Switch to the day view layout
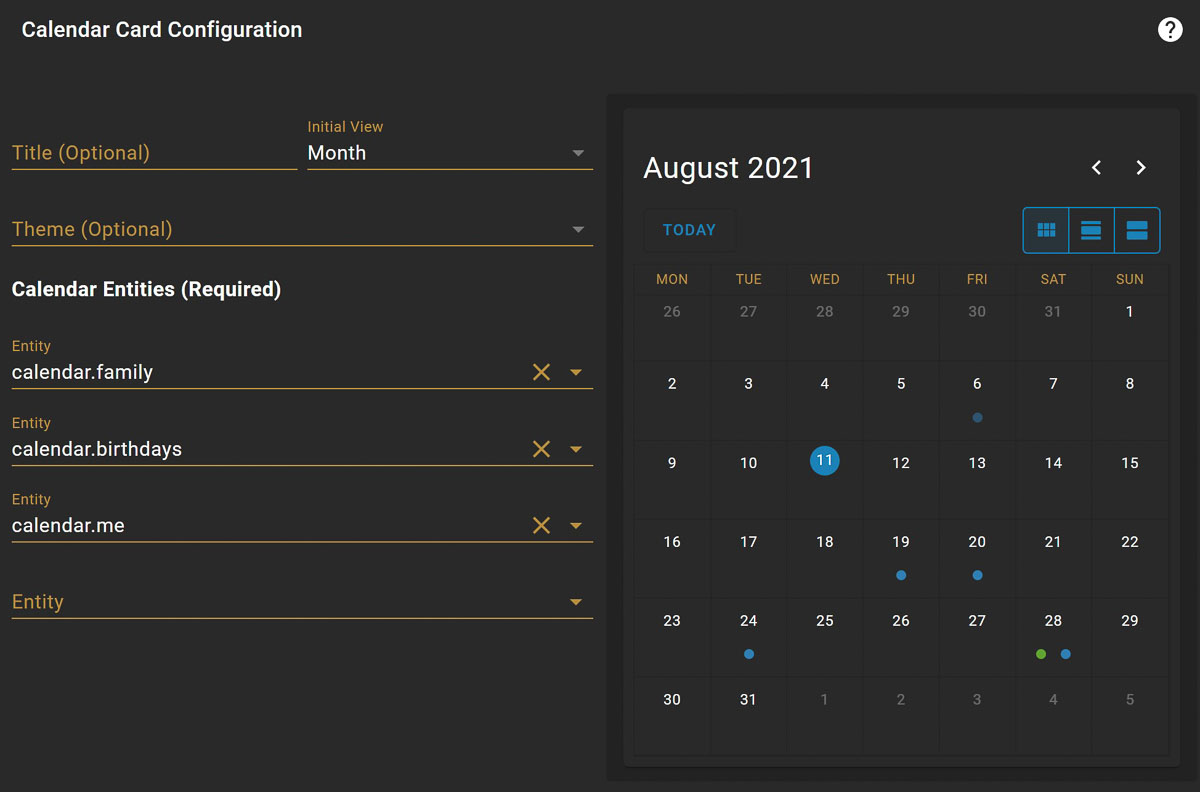Viewport: 1200px width, 792px height. 1136,230
